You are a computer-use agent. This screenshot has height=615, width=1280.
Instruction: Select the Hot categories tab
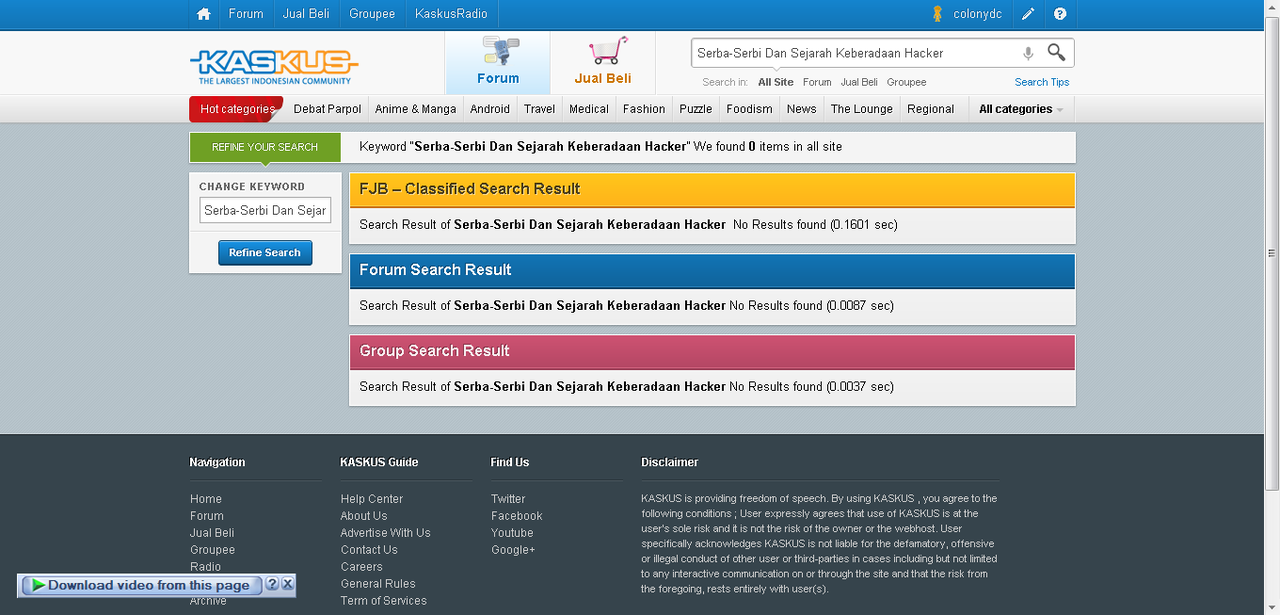click(237, 109)
